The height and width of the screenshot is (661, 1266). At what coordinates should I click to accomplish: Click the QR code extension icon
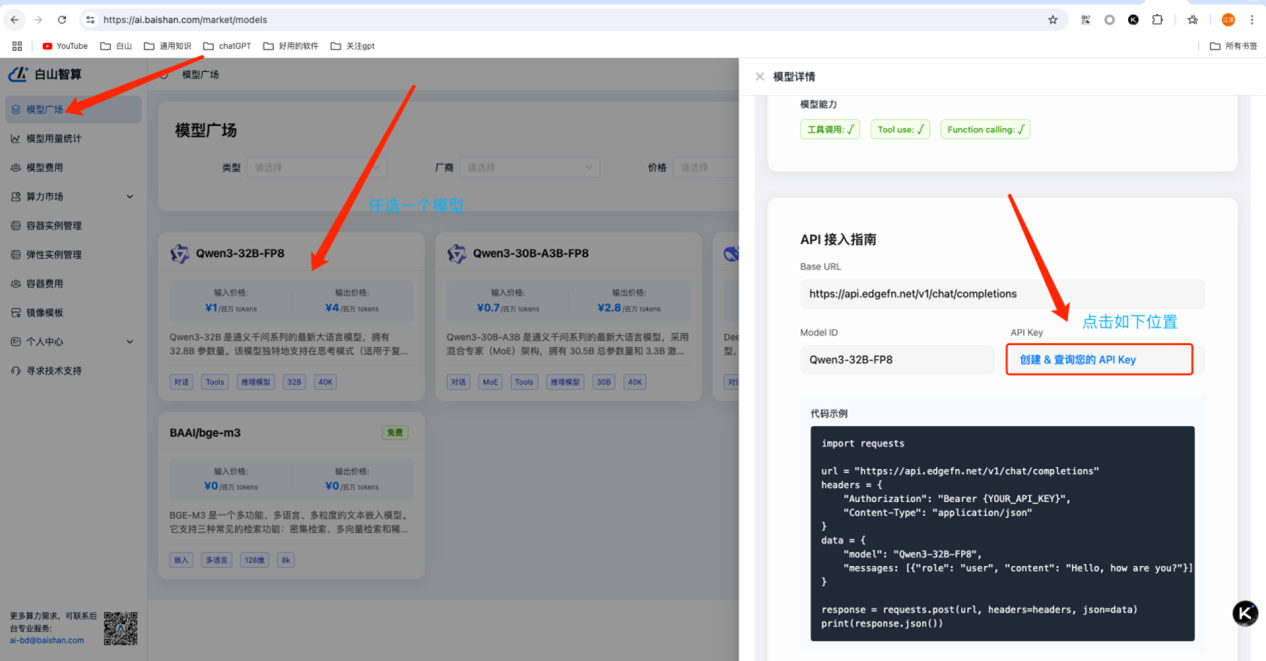pyautogui.click(x=1086, y=20)
